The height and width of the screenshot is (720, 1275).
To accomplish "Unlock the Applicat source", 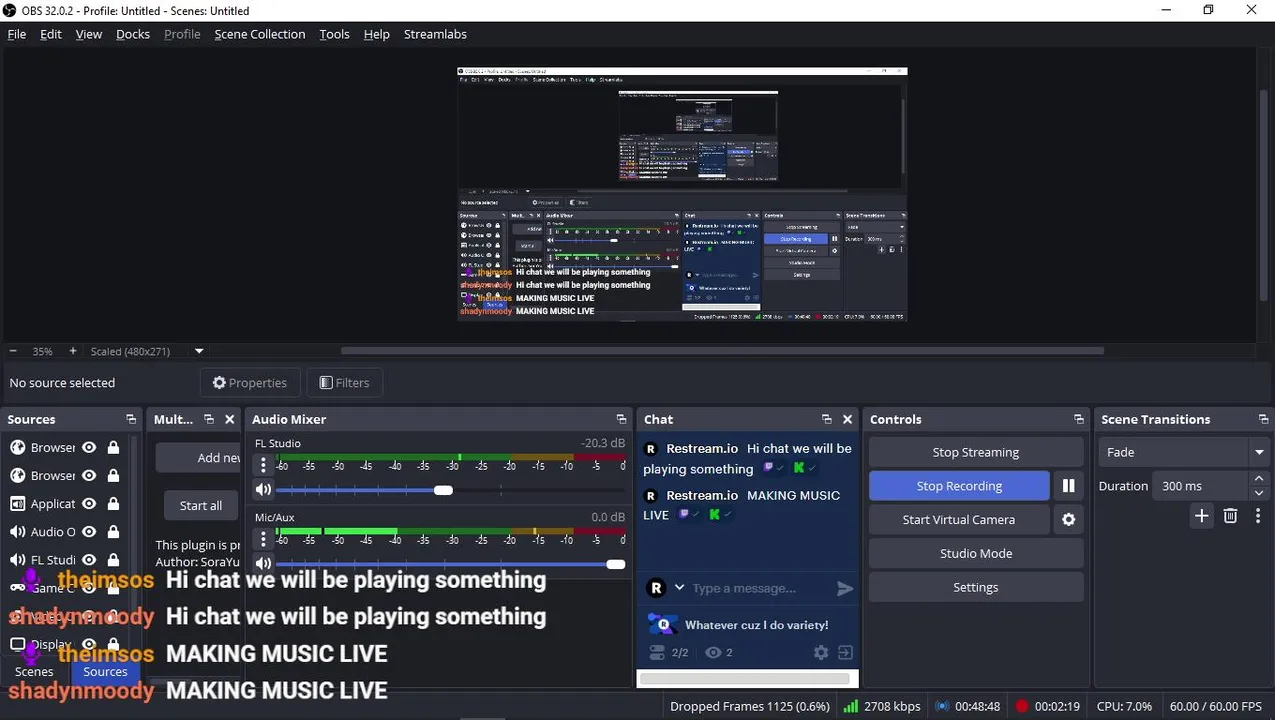I will [x=113, y=504].
